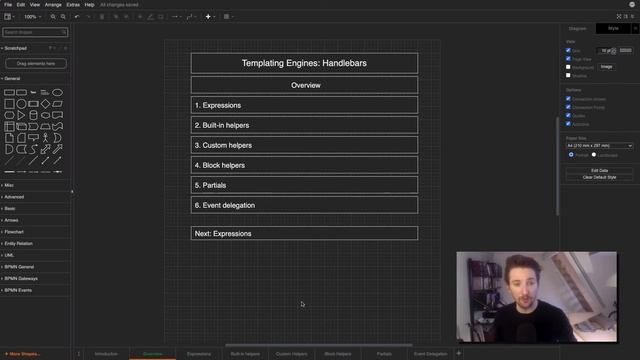The width and height of the screenshot is (640, 360).
Task: Open the File menu
Action: (x=8, y=5)
